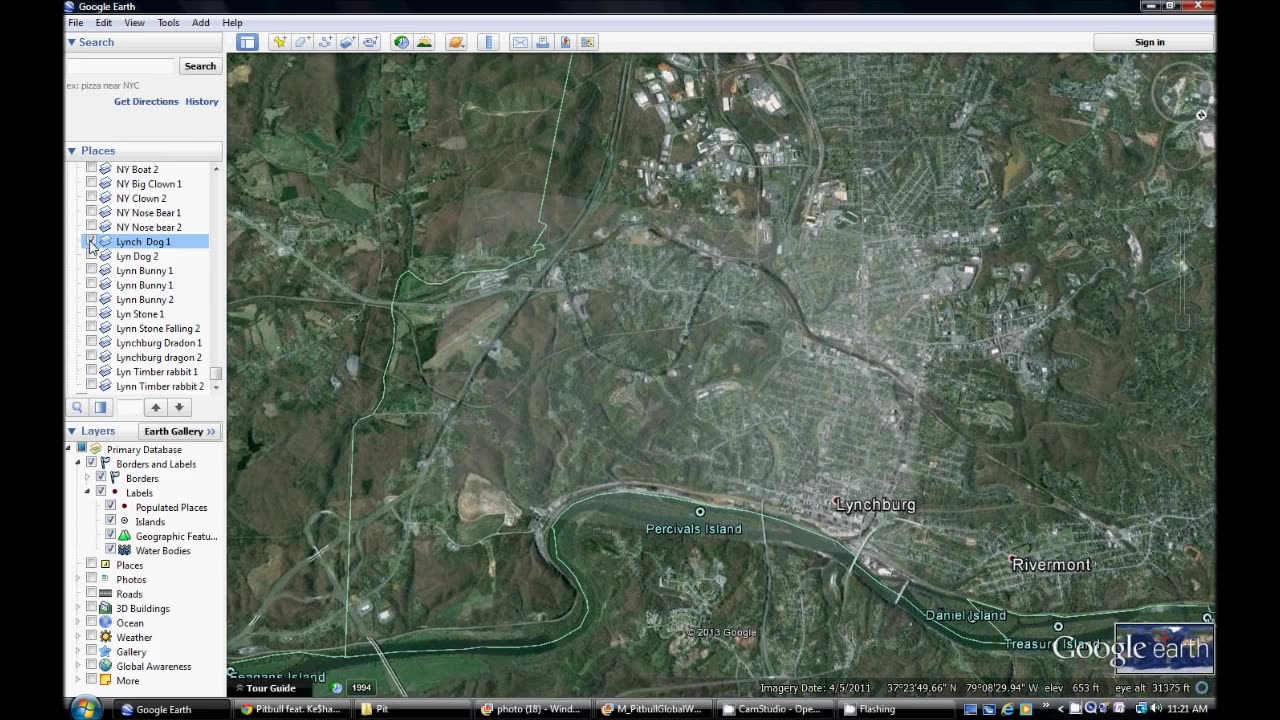Click the Search button

pyautogui.click(x=200, y=66)
